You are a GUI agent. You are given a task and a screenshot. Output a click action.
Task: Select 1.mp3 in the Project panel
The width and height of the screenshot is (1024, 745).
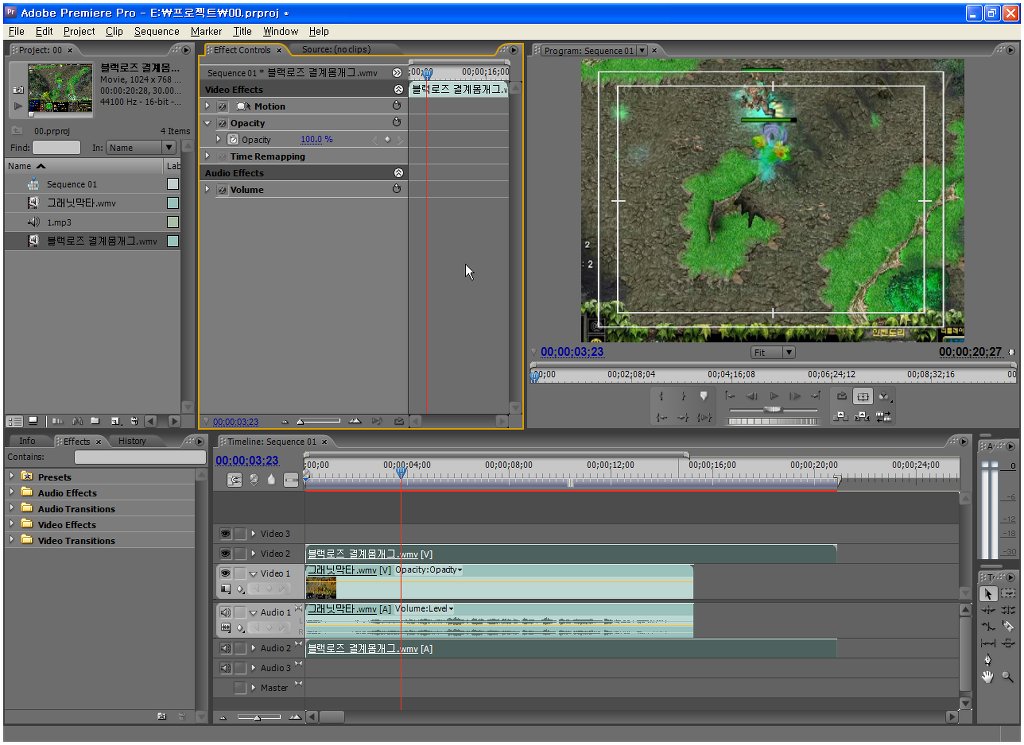60,222
